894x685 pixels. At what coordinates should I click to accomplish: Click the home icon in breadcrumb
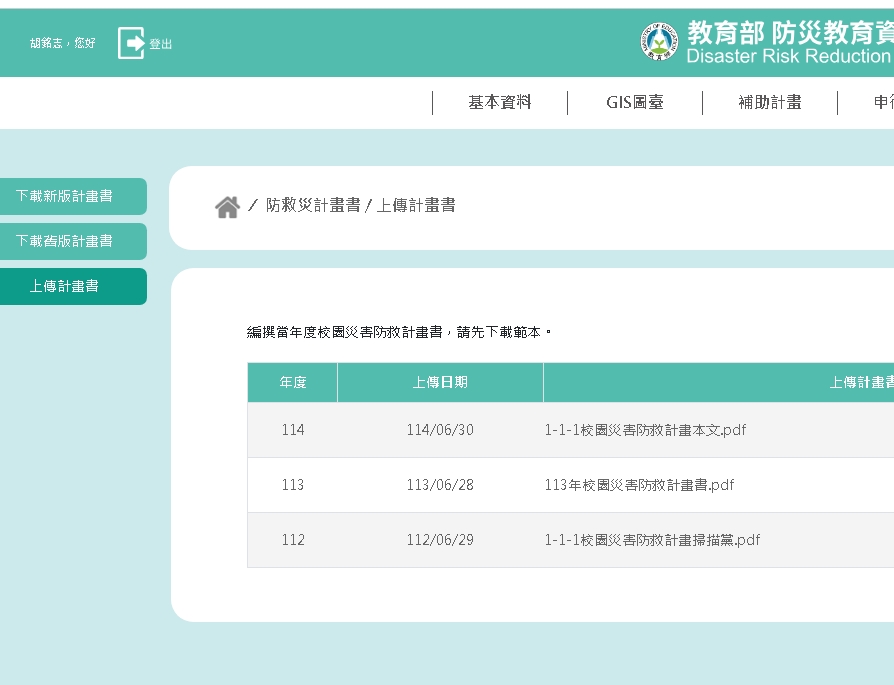pos(227,207)
